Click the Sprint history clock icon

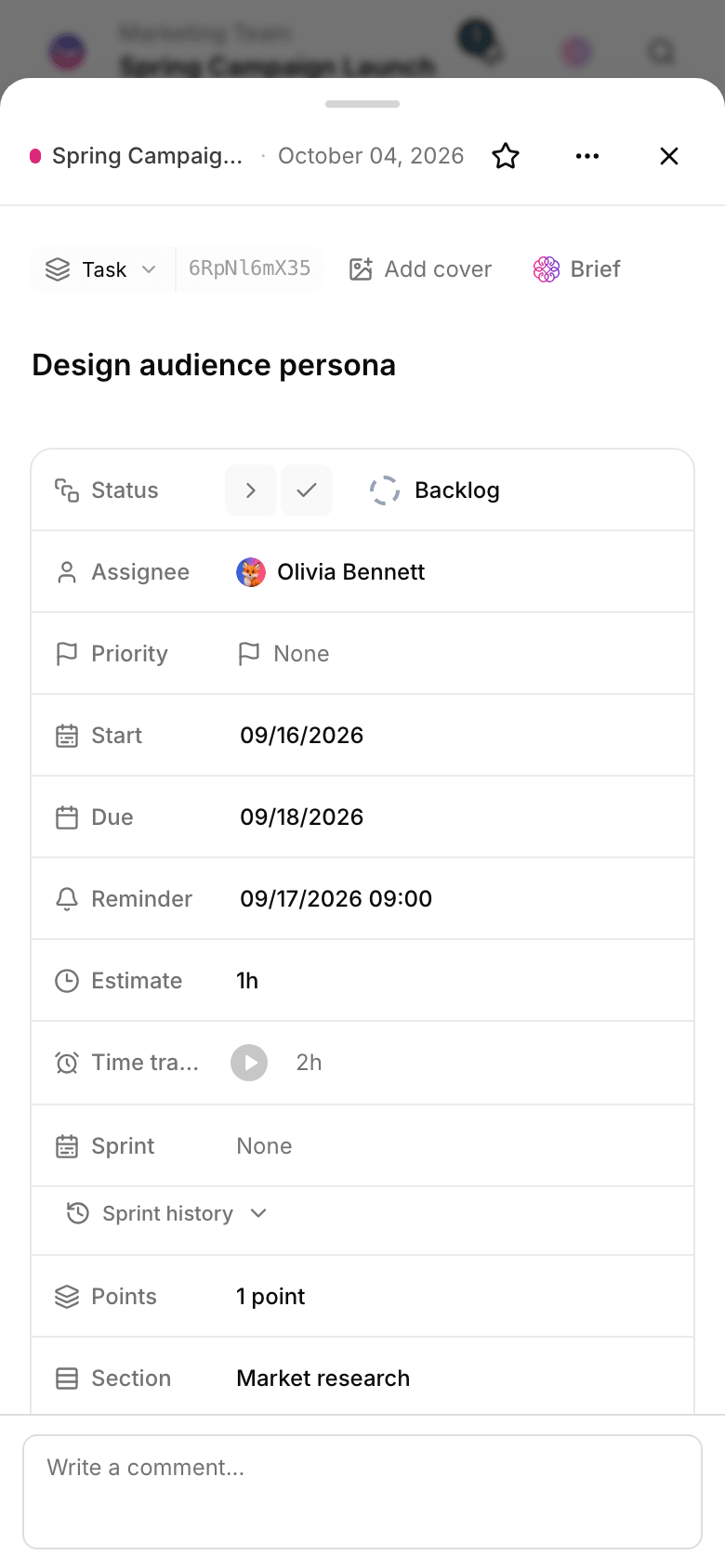coord(78,1213)
